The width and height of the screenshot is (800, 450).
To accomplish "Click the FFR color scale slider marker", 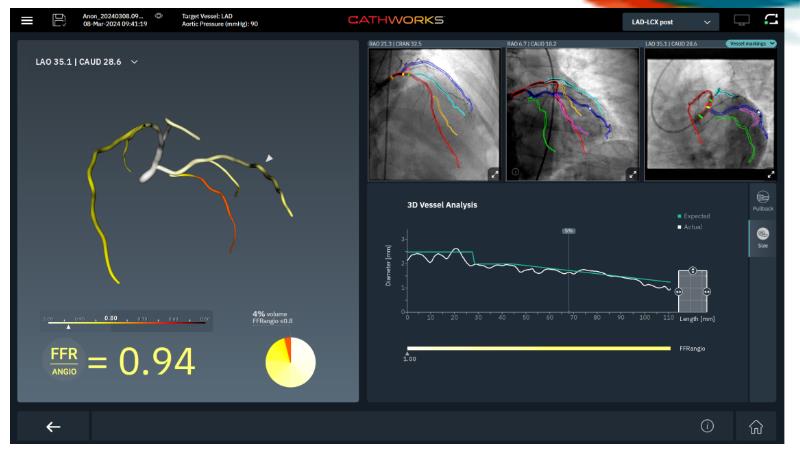I will [x=68, y=326].
